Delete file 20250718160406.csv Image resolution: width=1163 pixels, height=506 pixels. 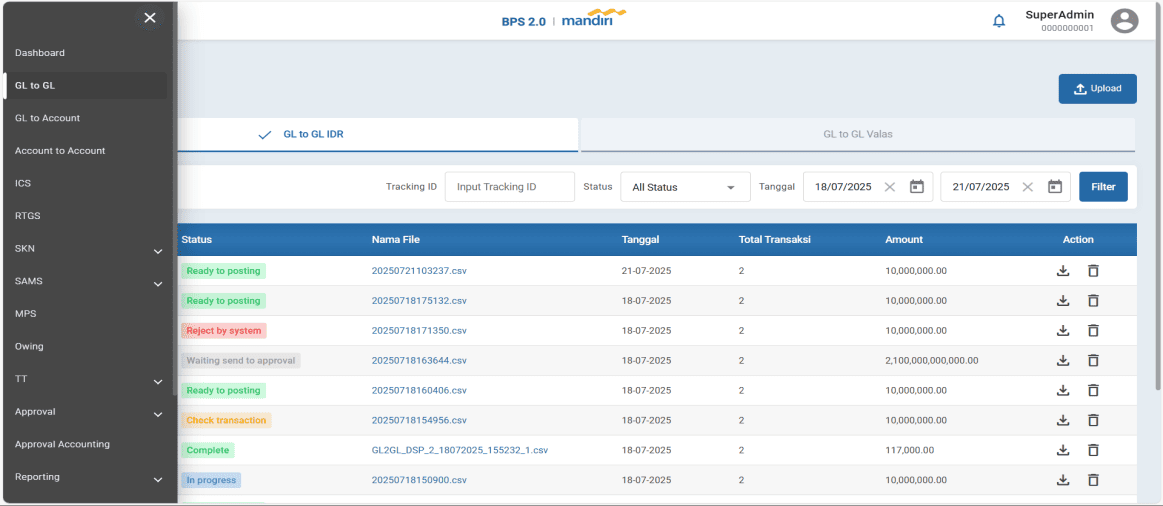pyautogui.click(x=1093, y=390)
